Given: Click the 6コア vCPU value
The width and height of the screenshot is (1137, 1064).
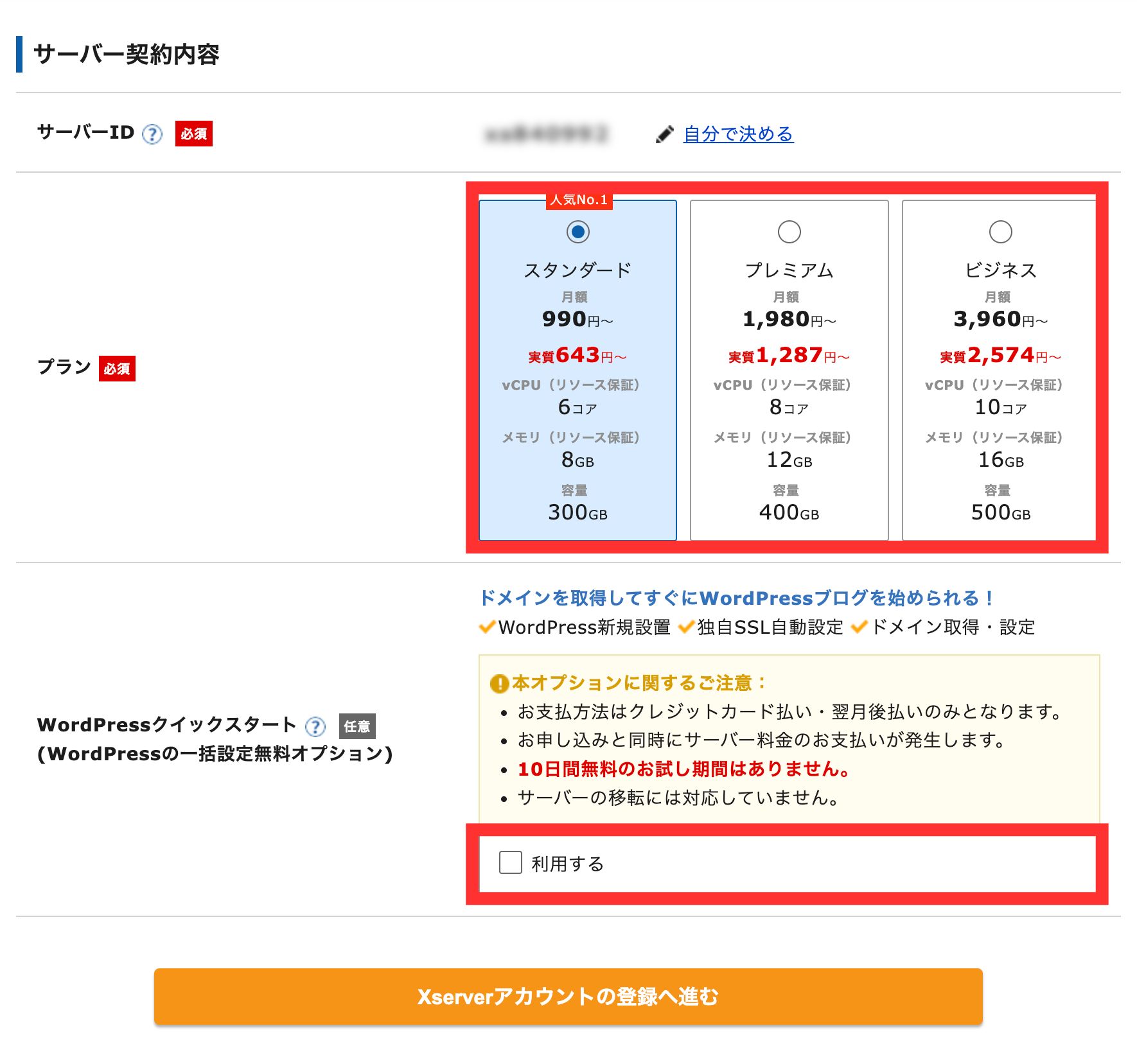Looking at the screenshot, I should tap(577, 407).
